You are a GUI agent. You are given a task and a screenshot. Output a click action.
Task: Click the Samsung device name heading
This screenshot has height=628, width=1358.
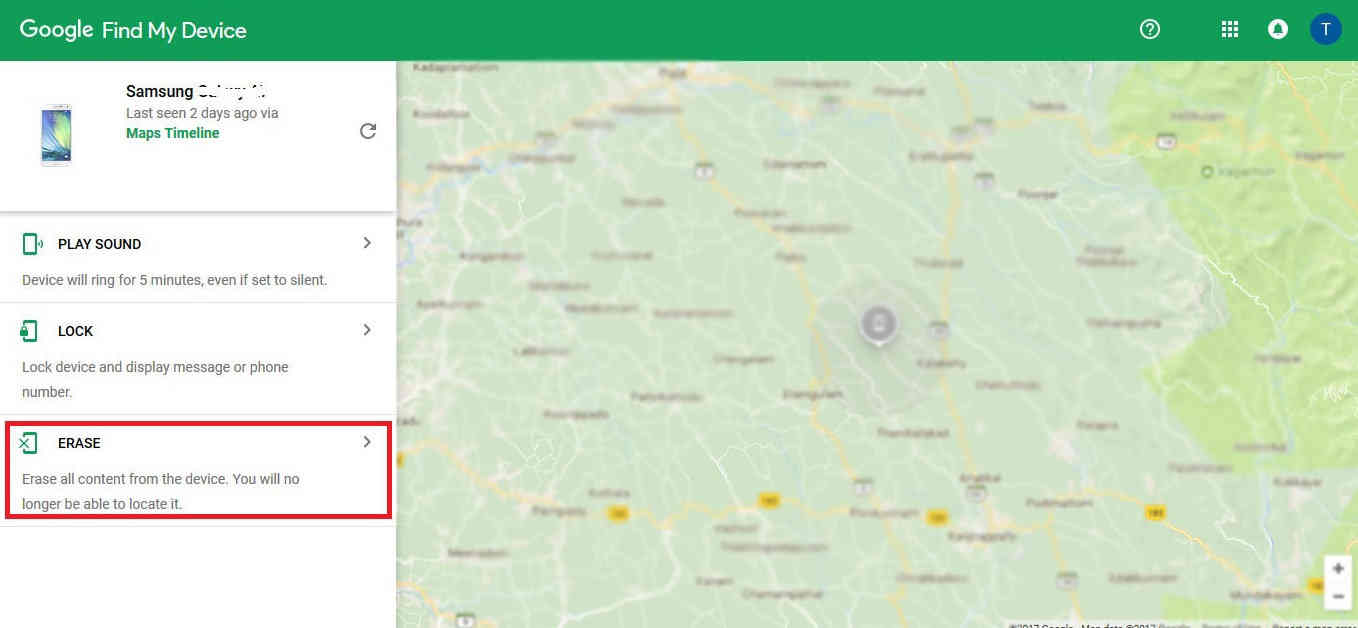point(196,91)
